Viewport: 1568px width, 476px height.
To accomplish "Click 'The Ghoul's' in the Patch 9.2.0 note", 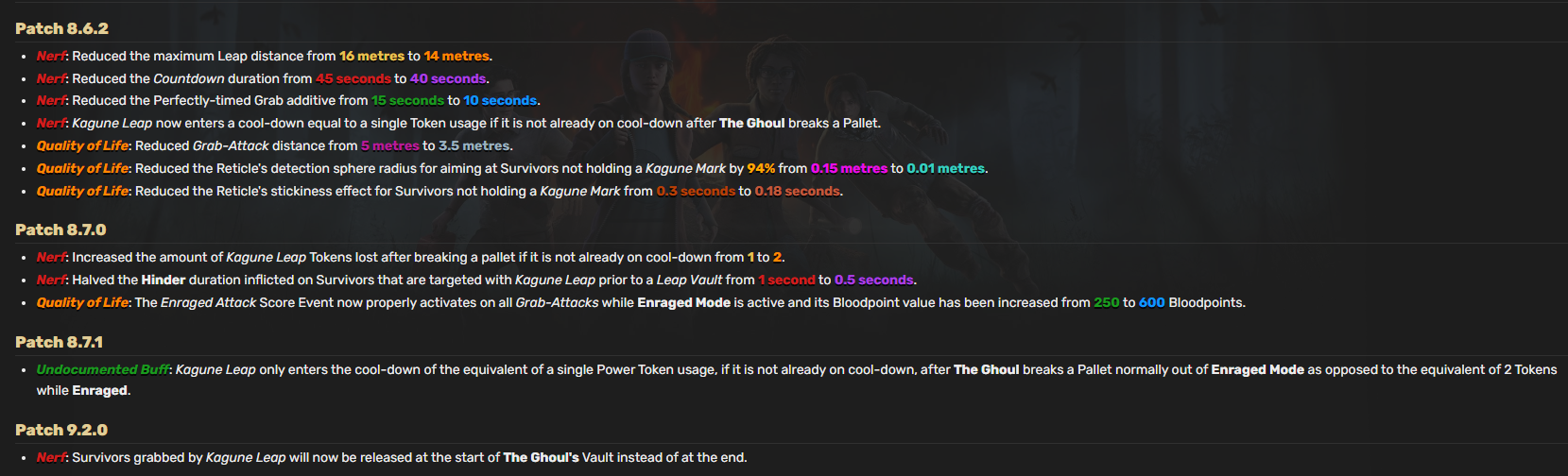I will point(541,457).
